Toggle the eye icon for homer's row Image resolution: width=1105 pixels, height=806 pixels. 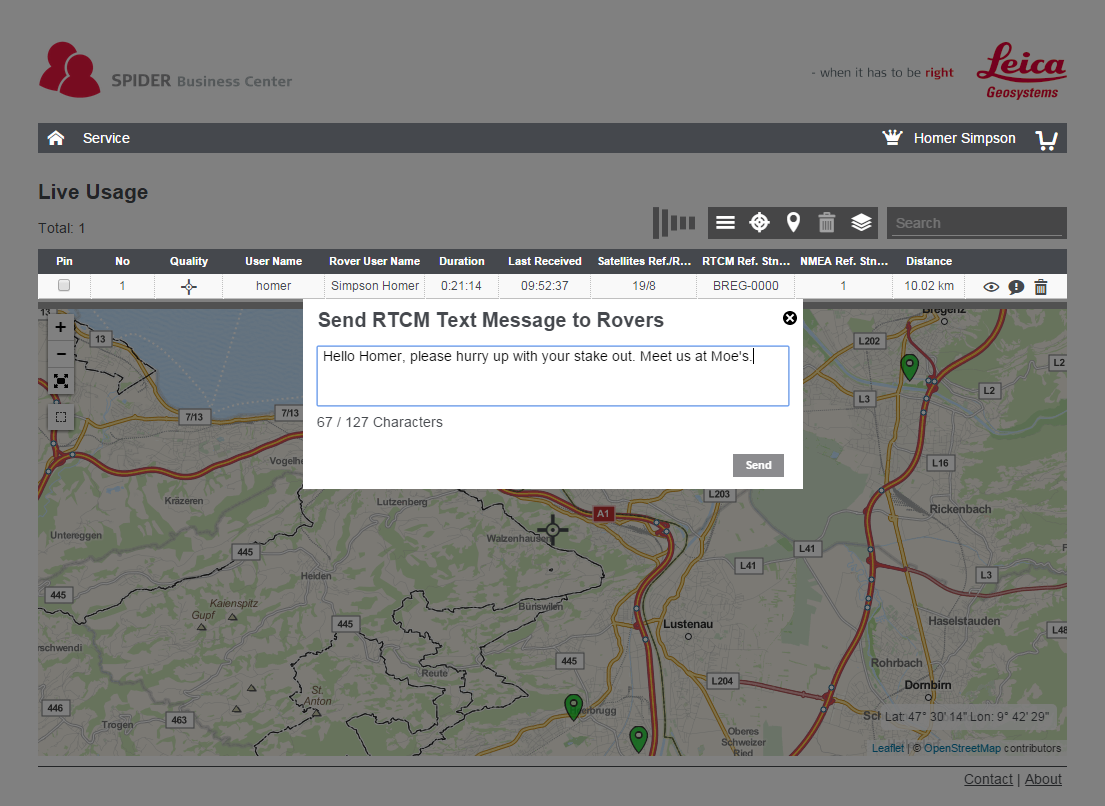click(991, 287)
